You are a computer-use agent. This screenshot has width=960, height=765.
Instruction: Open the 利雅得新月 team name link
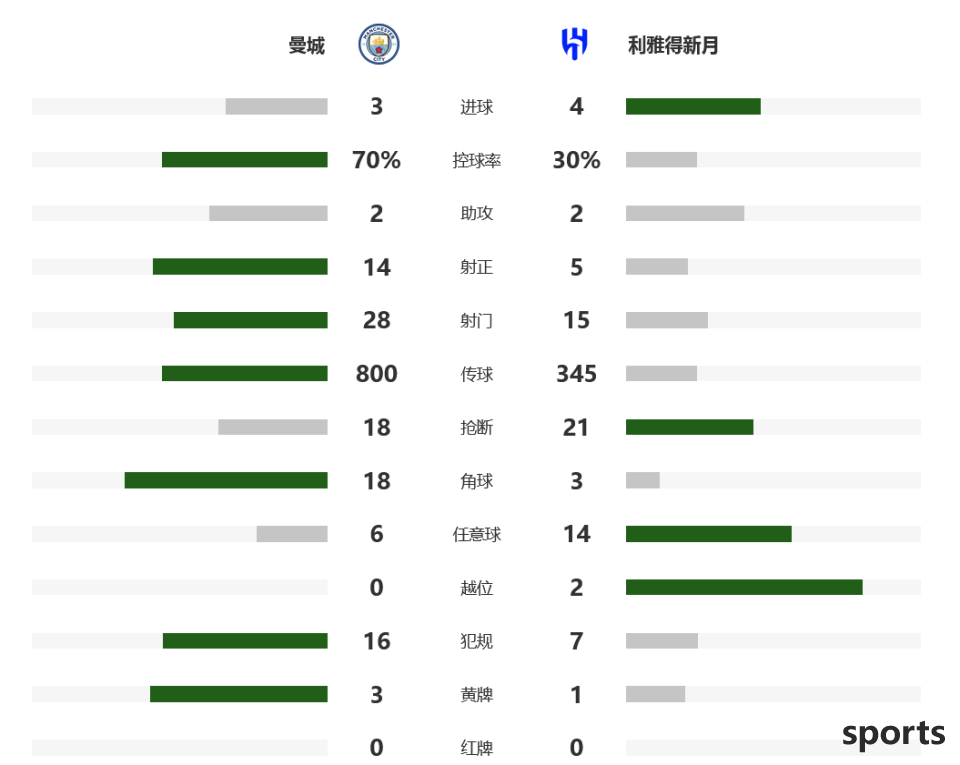(673, 45)
